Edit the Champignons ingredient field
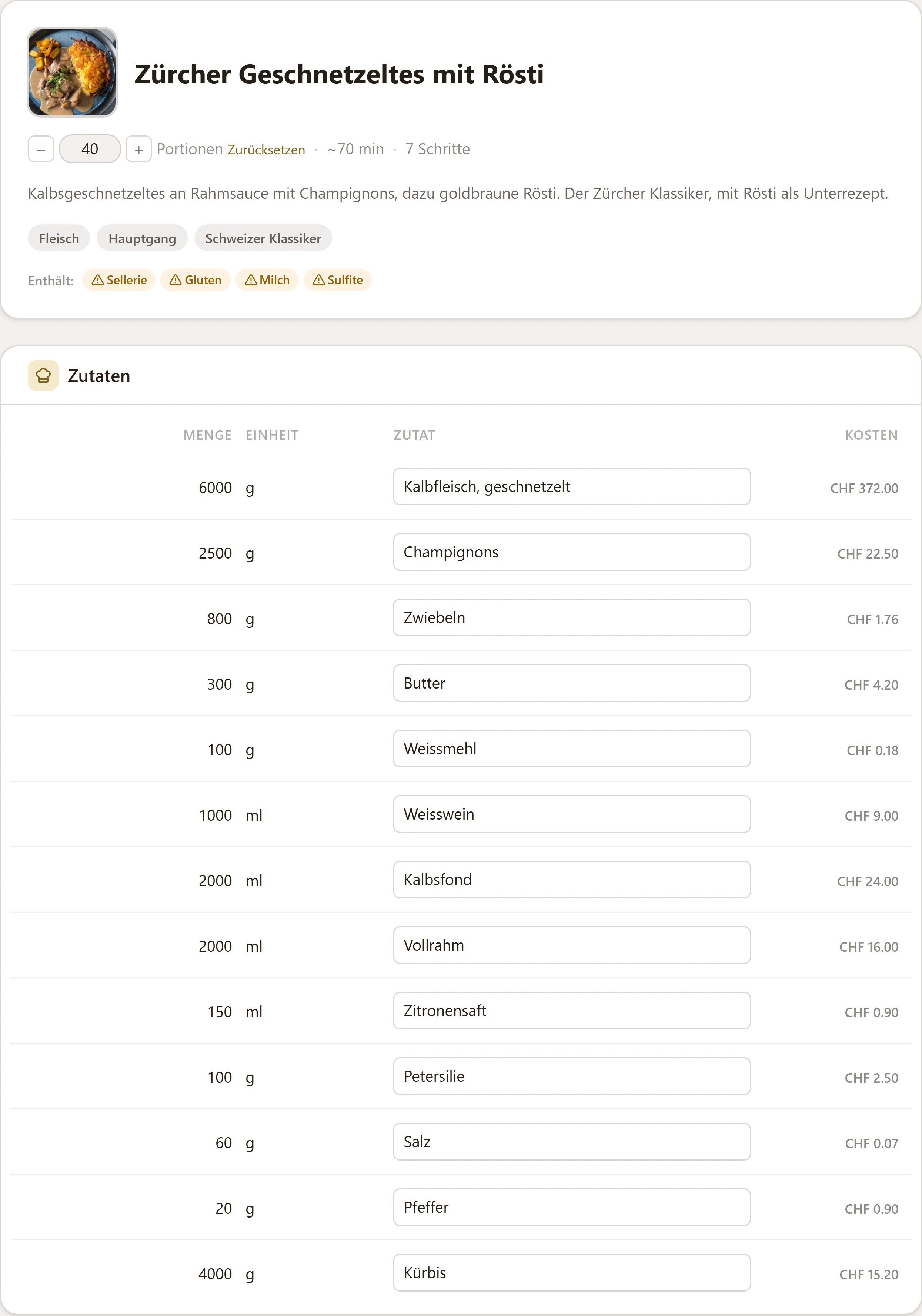The height and width of the screenshot is (1316, 922). tap(572, 552)
